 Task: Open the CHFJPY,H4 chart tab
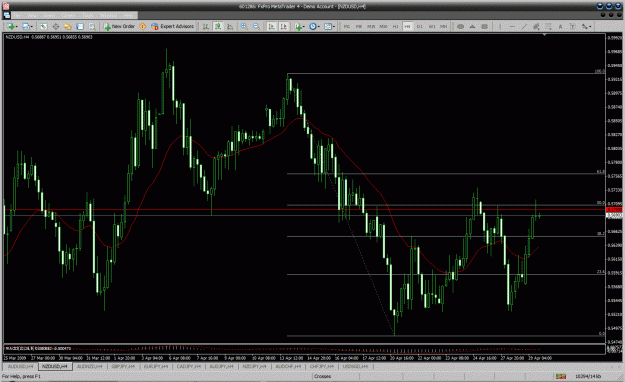[x=322, y=366]
